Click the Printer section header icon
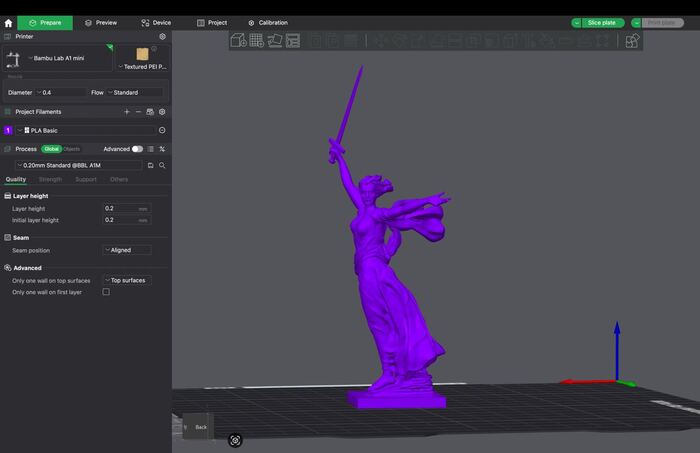 coord(8,37)
